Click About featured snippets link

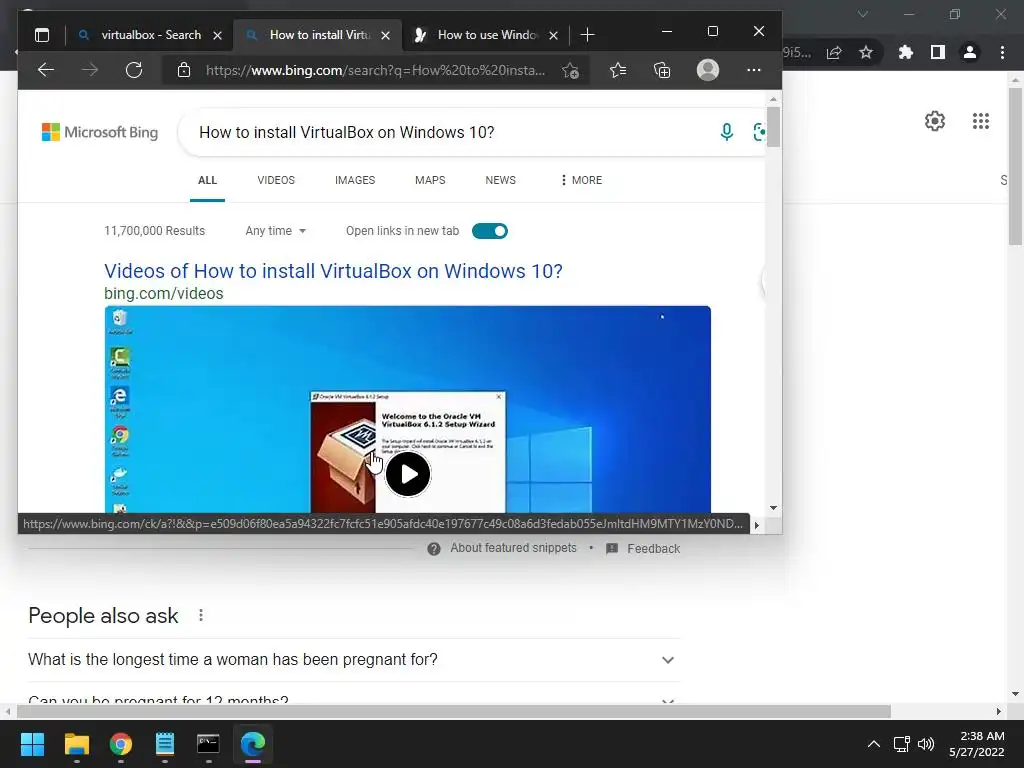pos(513,548)
